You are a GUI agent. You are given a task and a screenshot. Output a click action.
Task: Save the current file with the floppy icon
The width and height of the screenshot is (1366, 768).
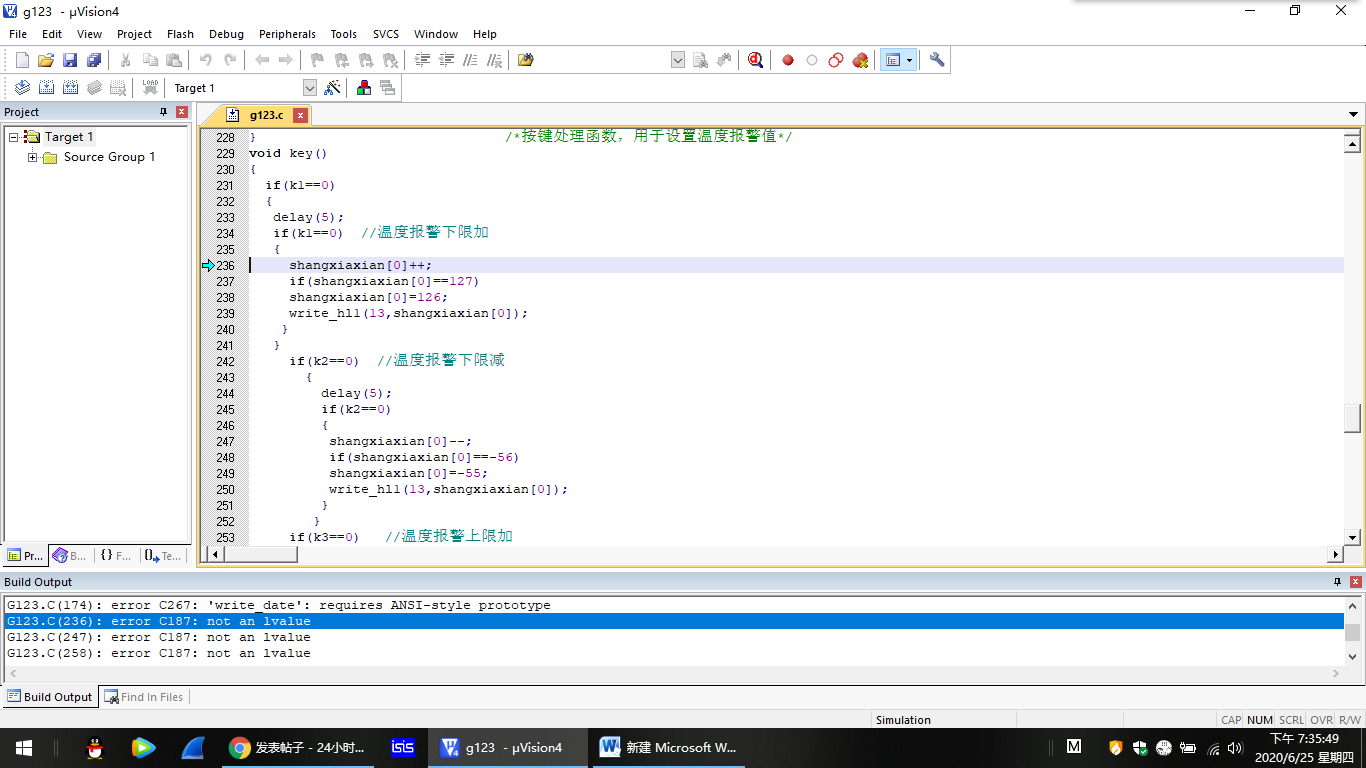pyautogui.click(x=70, y=60)
